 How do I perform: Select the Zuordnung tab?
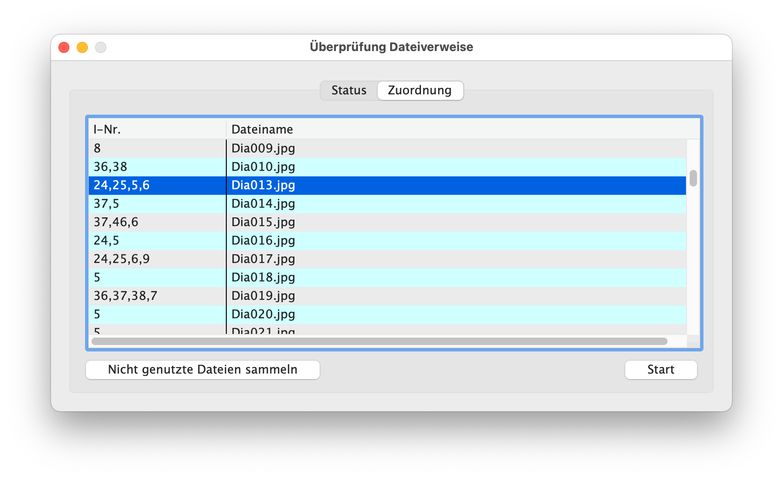tap(420, 90)
